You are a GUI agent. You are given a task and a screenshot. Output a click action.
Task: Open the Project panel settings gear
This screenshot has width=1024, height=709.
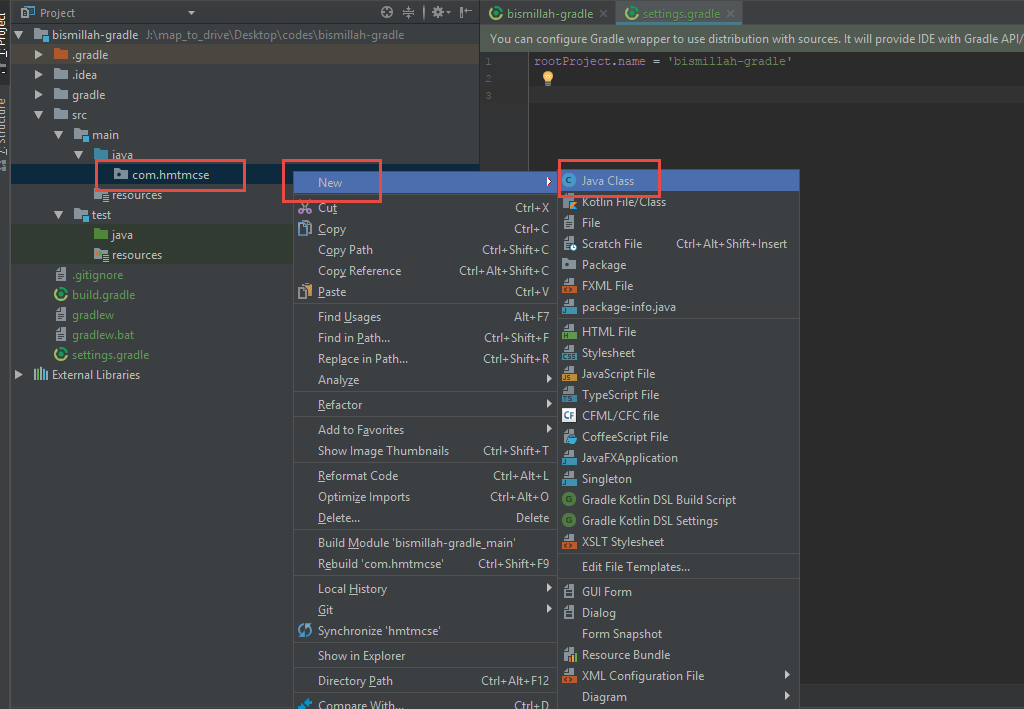(x=437, y=14)
